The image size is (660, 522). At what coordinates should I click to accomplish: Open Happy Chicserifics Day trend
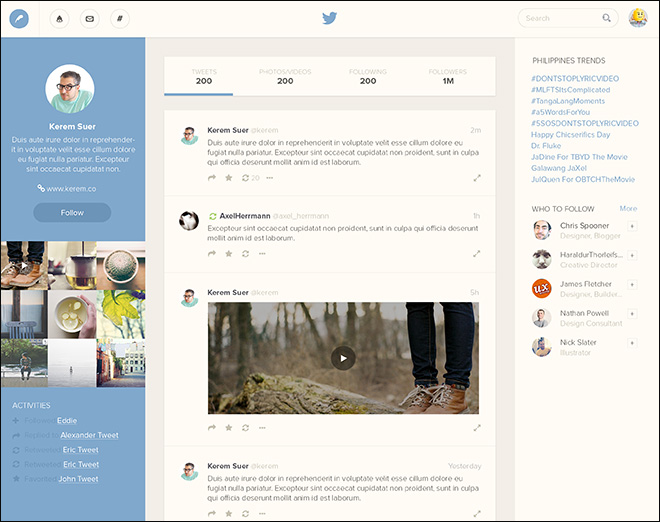pyautogui.click(x=570, y=135)
